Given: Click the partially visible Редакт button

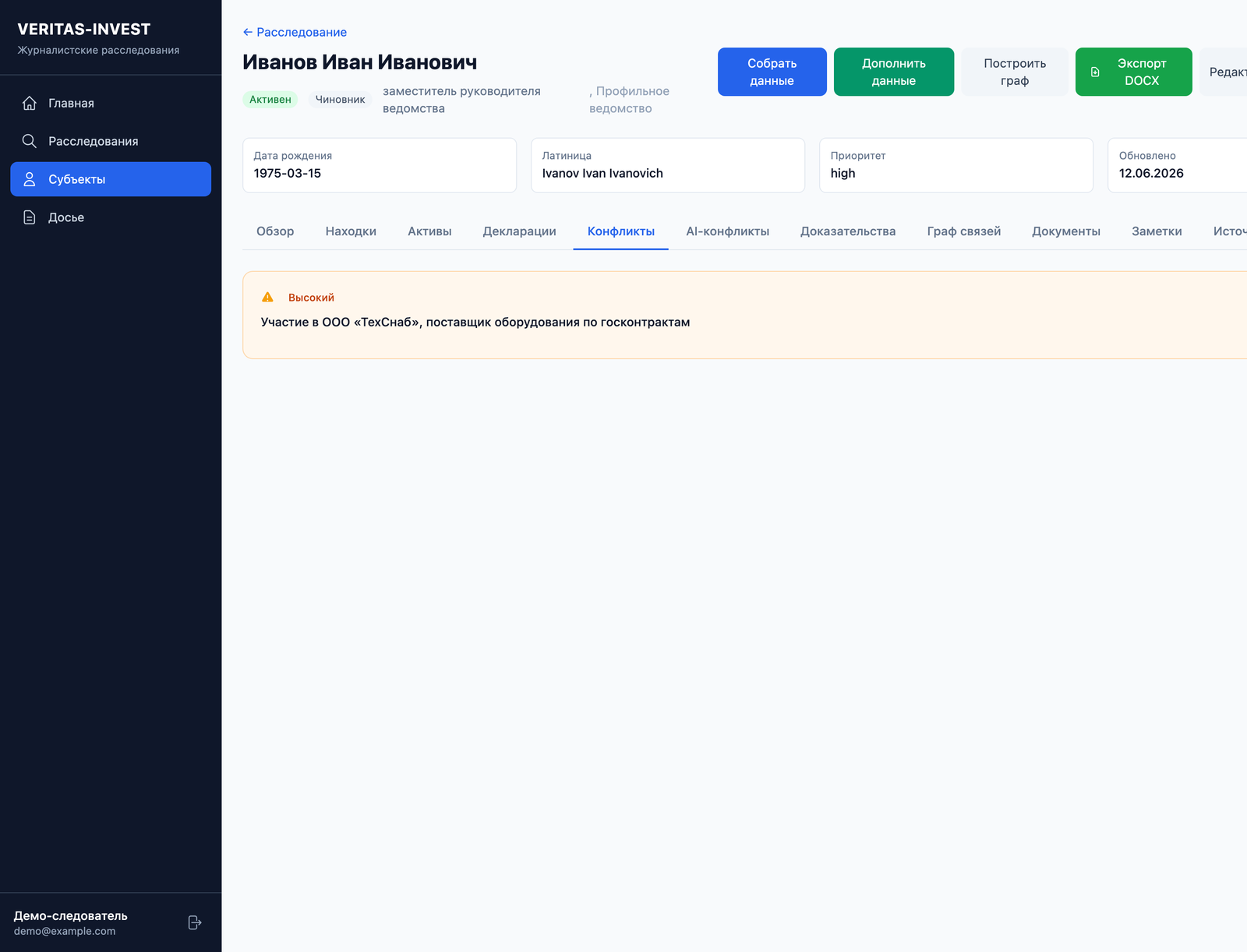Looking at the screenshot, I should pos(1224,72).
